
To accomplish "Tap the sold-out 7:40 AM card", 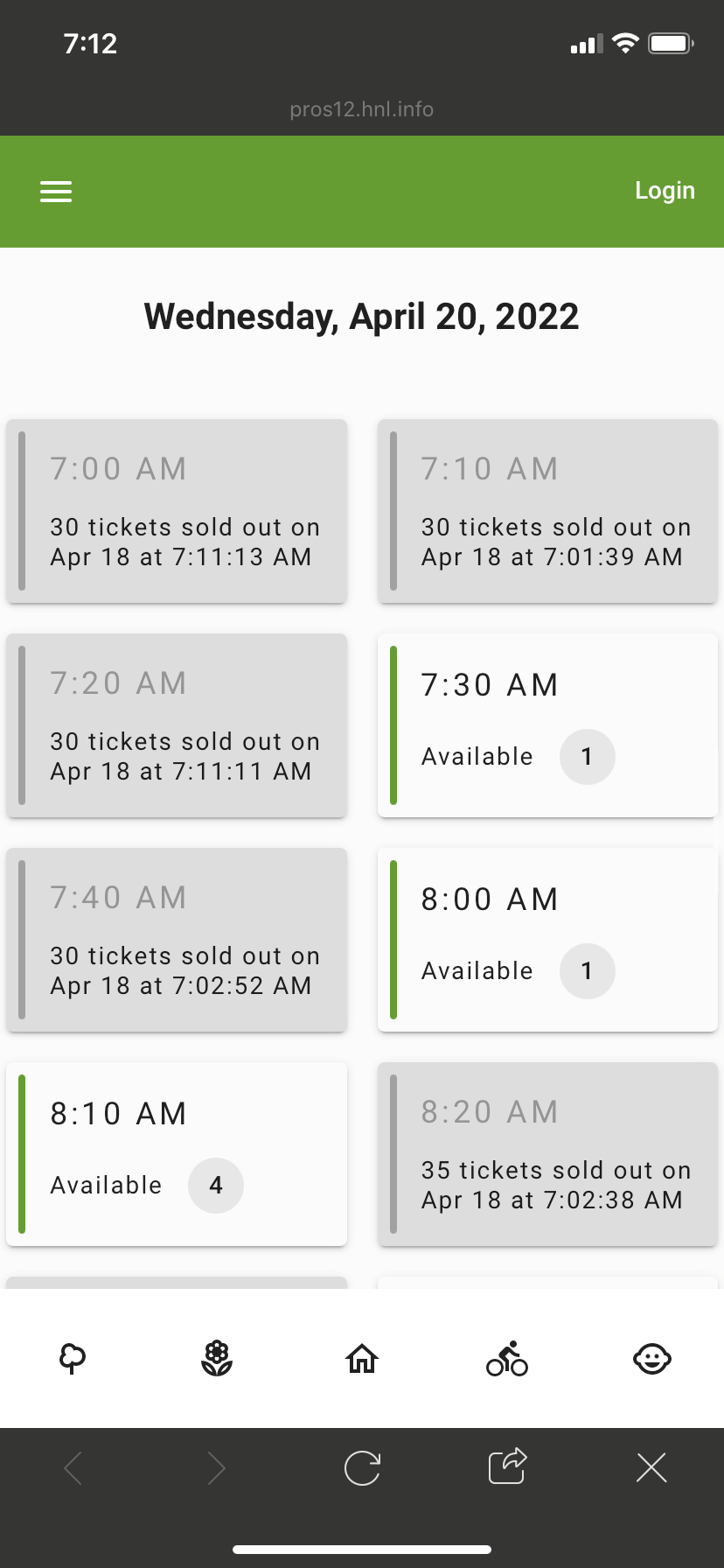I will point(177,940).
